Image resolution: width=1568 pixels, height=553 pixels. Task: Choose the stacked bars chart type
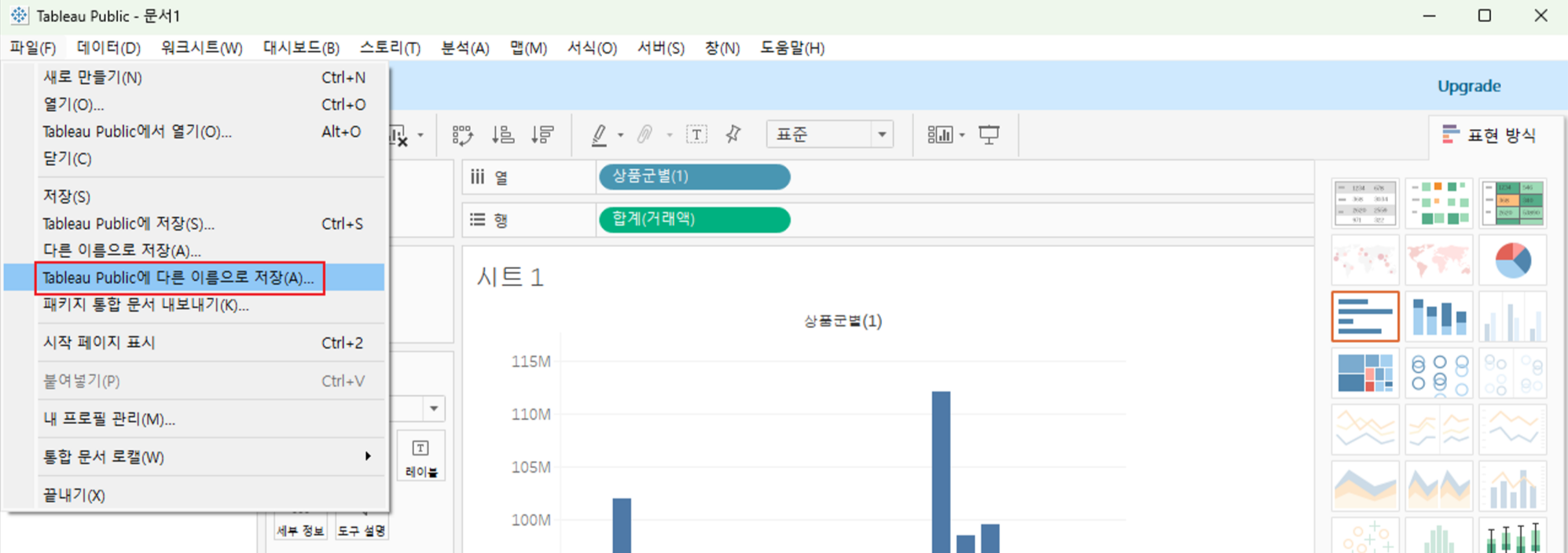[x=1439, y=316]
